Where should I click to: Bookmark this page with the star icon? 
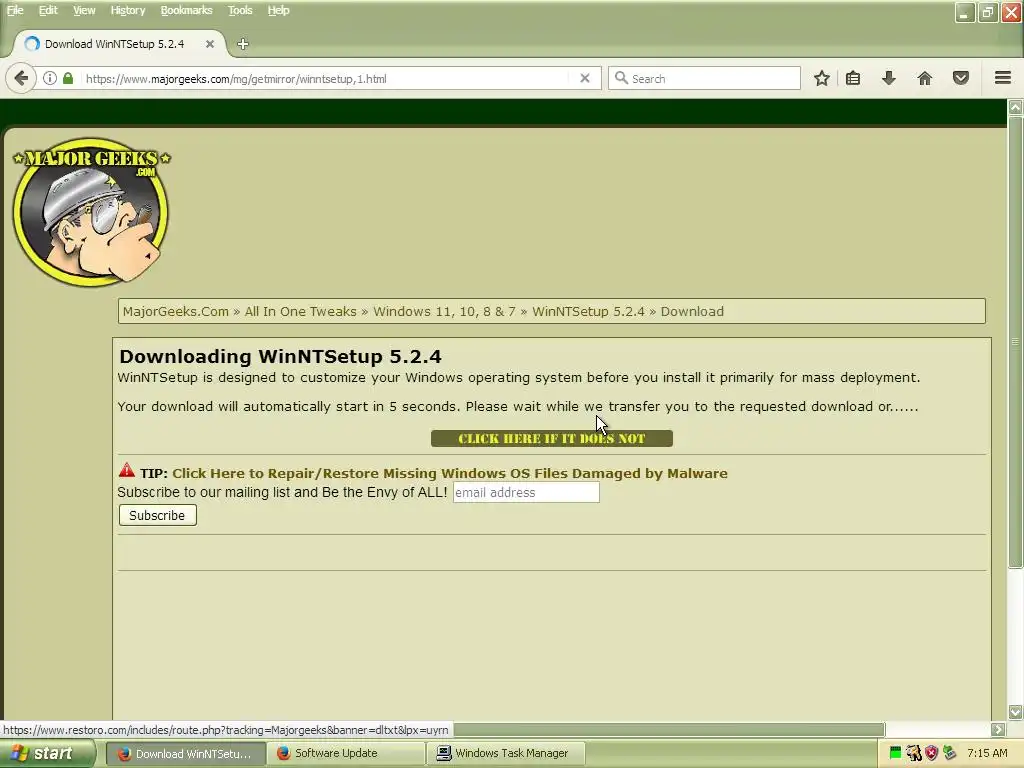pyautogui.click(x=822, y=78)
